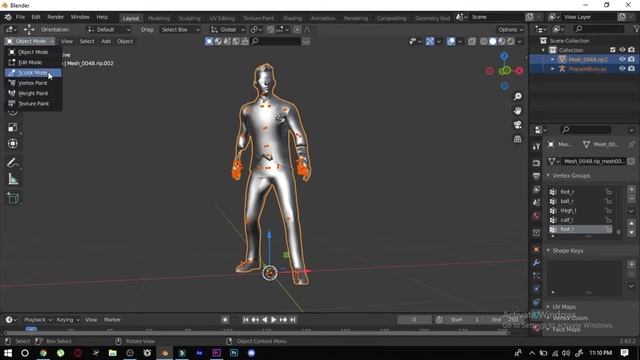Open the Keying dropdown in the timeline
The image size is (640, 360).
68,320
